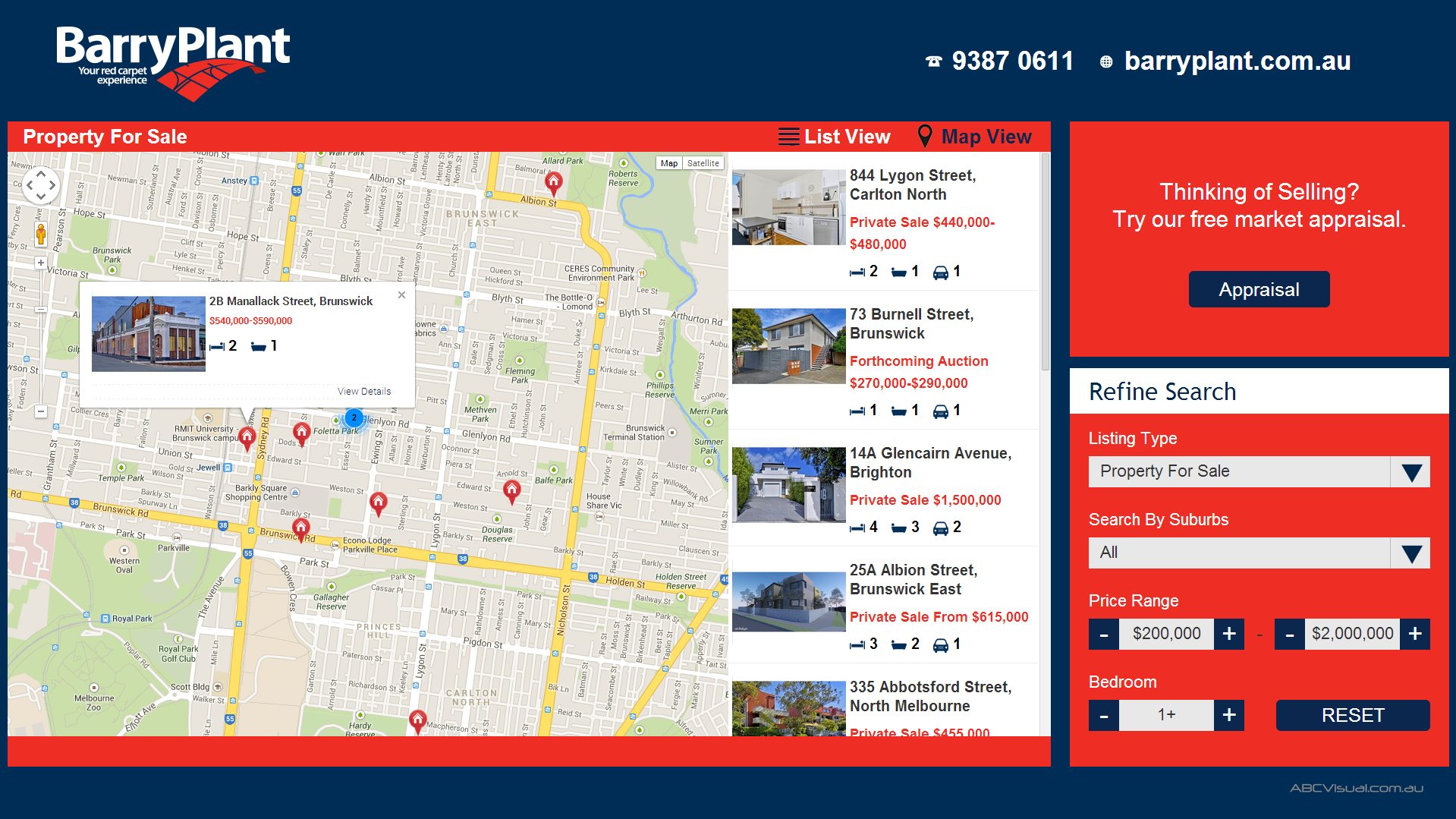This screenshot has width=1456, height=819.
Task: Click Forthcoming Auction $270,000-$290,000 text
Action: (919, 372)
